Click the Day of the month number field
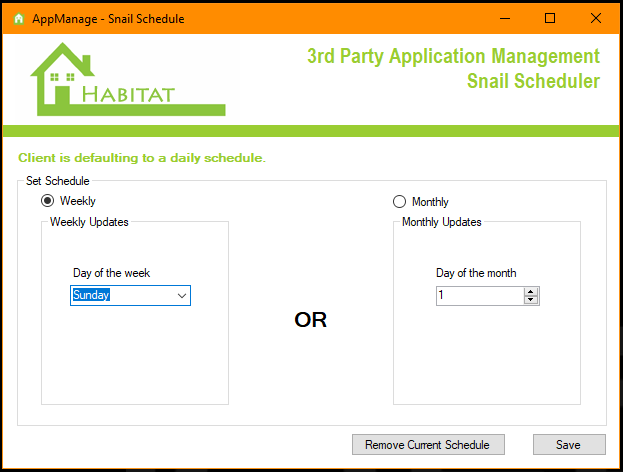623x472 pixels. pos(480,296)
